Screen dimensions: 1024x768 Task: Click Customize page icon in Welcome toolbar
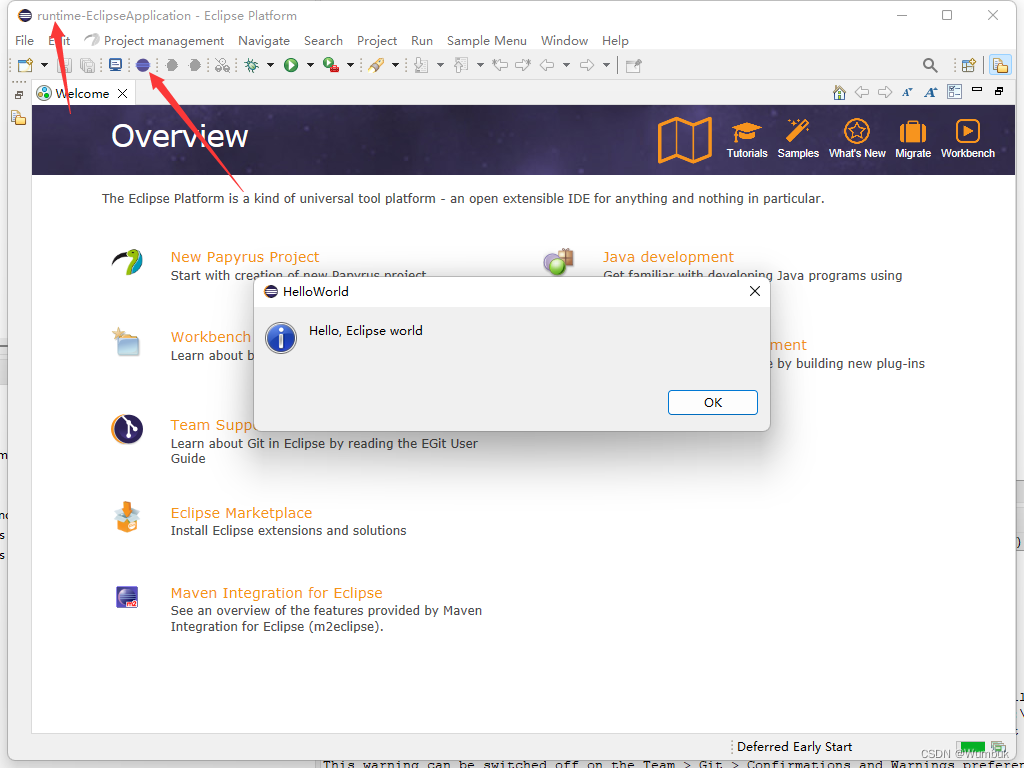pos(954,92)
